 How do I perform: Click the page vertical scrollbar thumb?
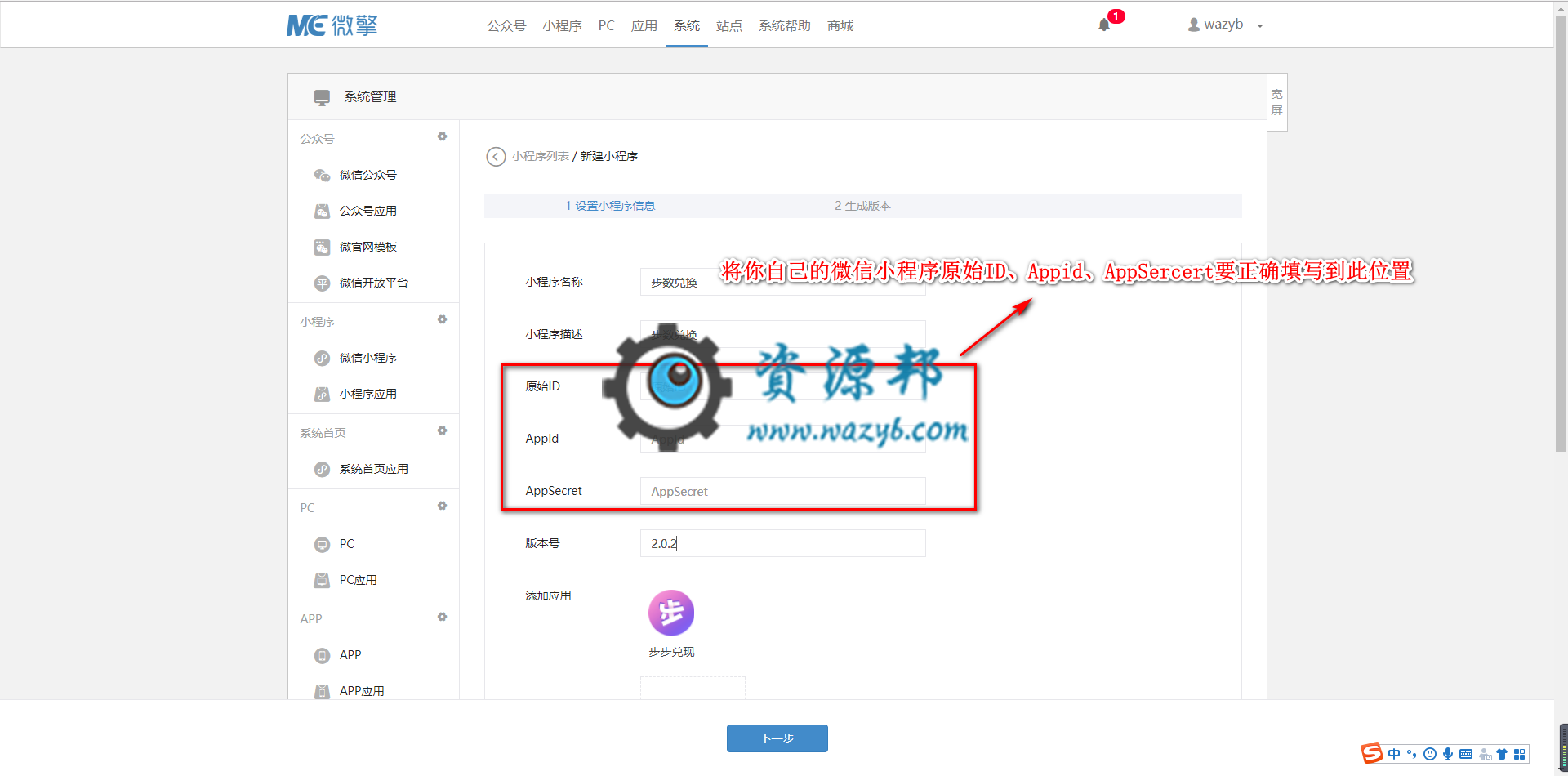(1561, 233)
